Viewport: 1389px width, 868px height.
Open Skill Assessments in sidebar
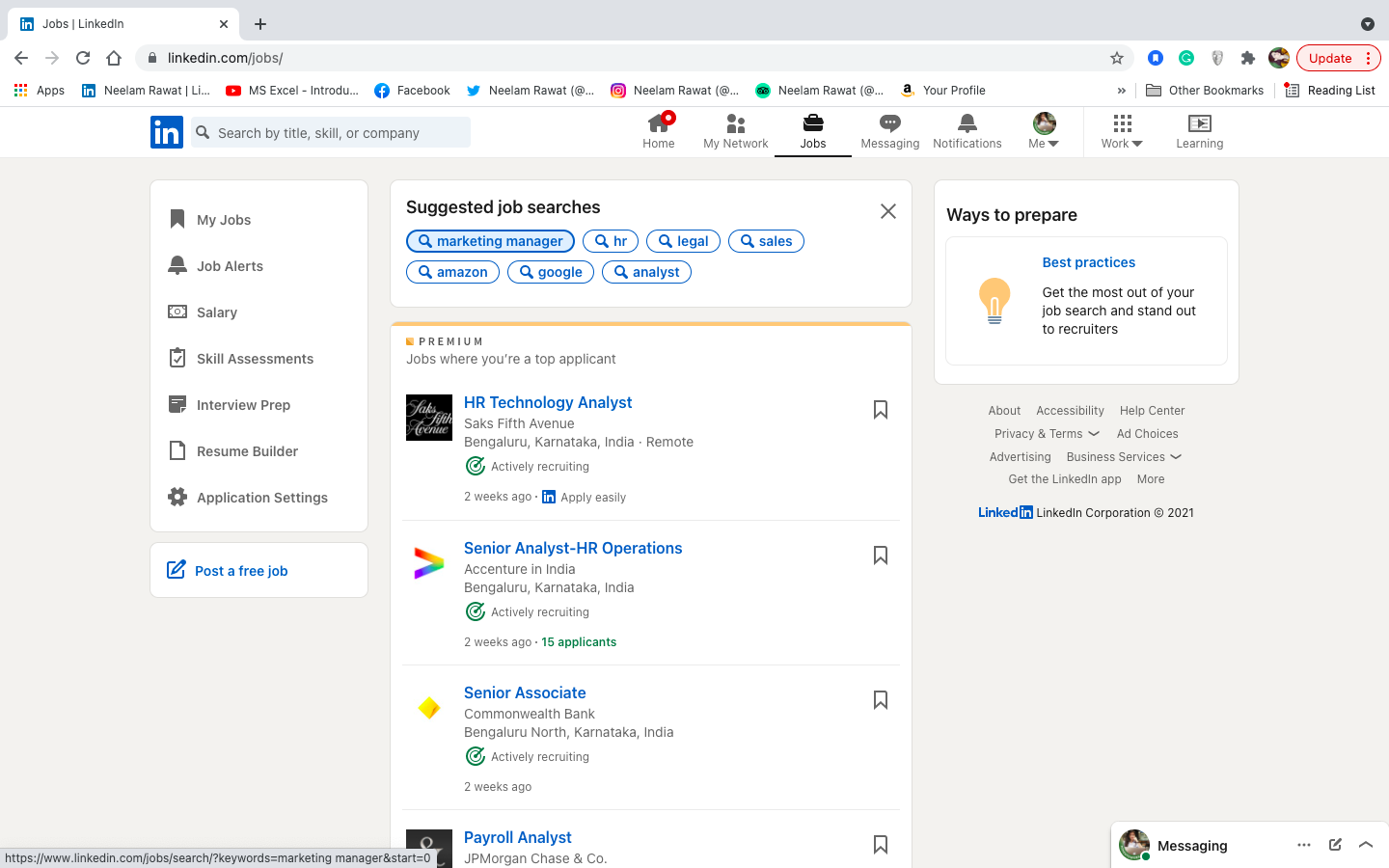[x=241, y=359]
